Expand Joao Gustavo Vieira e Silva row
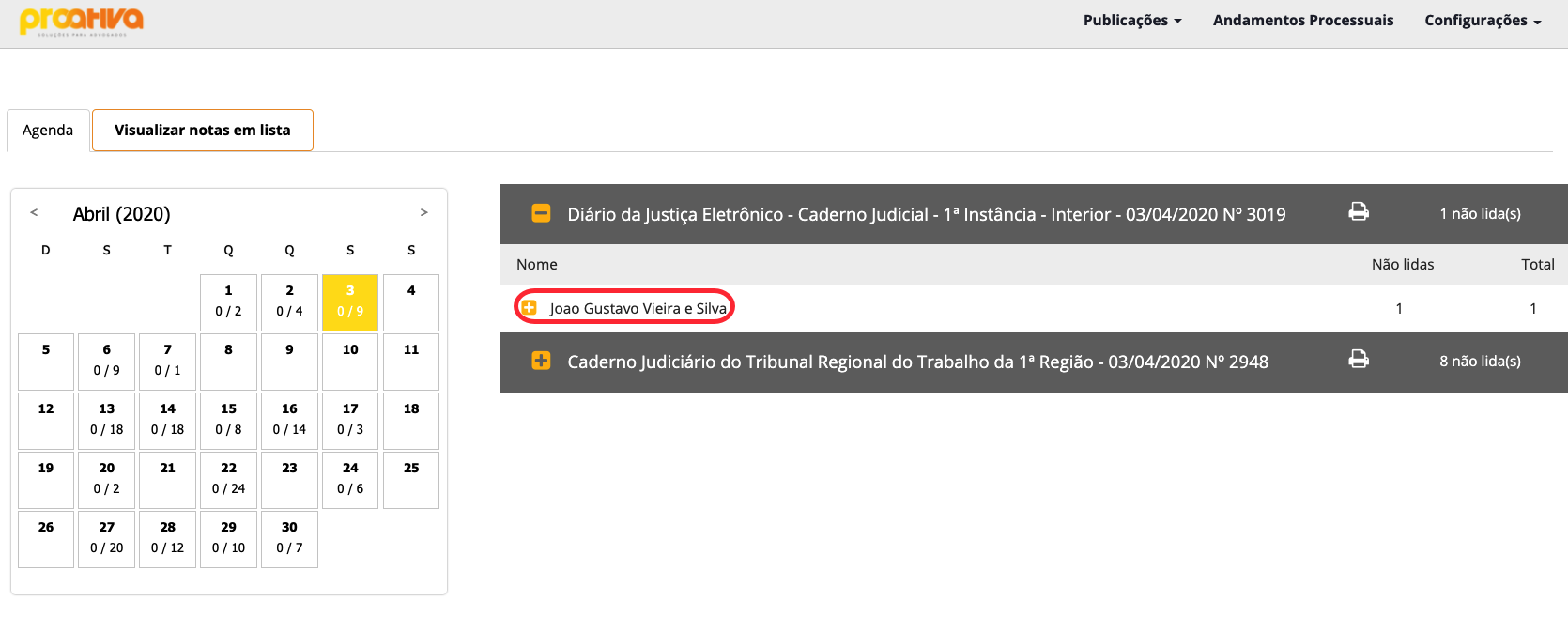 pyautogui.click(x=529, y=308)
